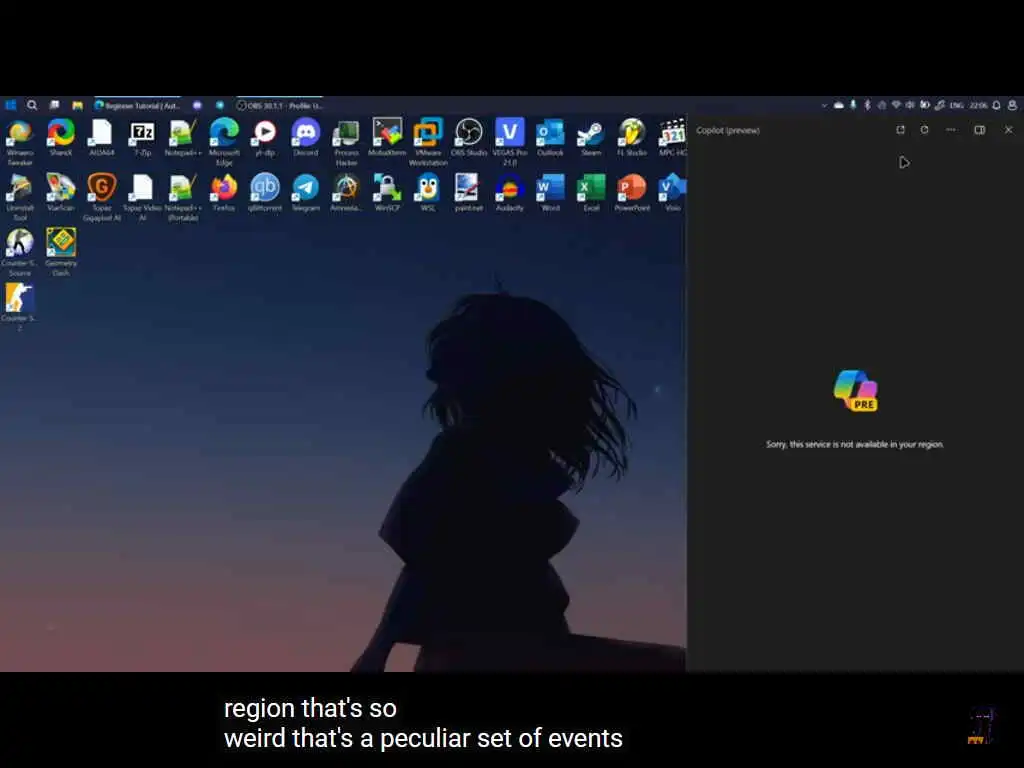Viewport: 1024px width, 768px height.
Task: Open the Windows Start menu
Action: point(10,105)
